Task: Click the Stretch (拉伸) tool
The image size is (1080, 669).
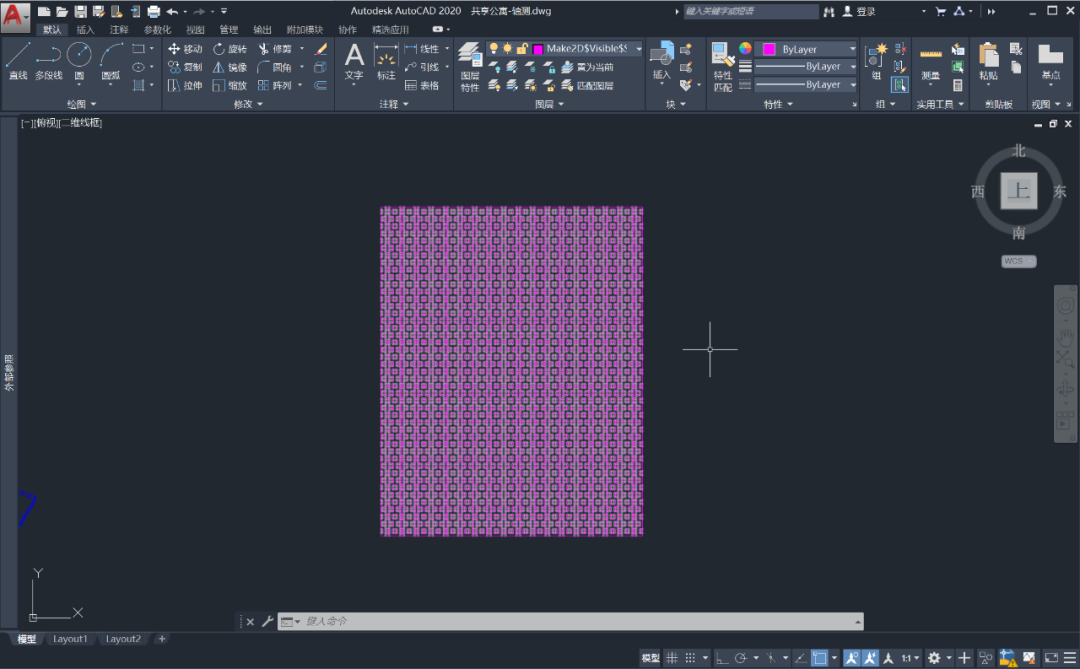Action: [185, 85]
